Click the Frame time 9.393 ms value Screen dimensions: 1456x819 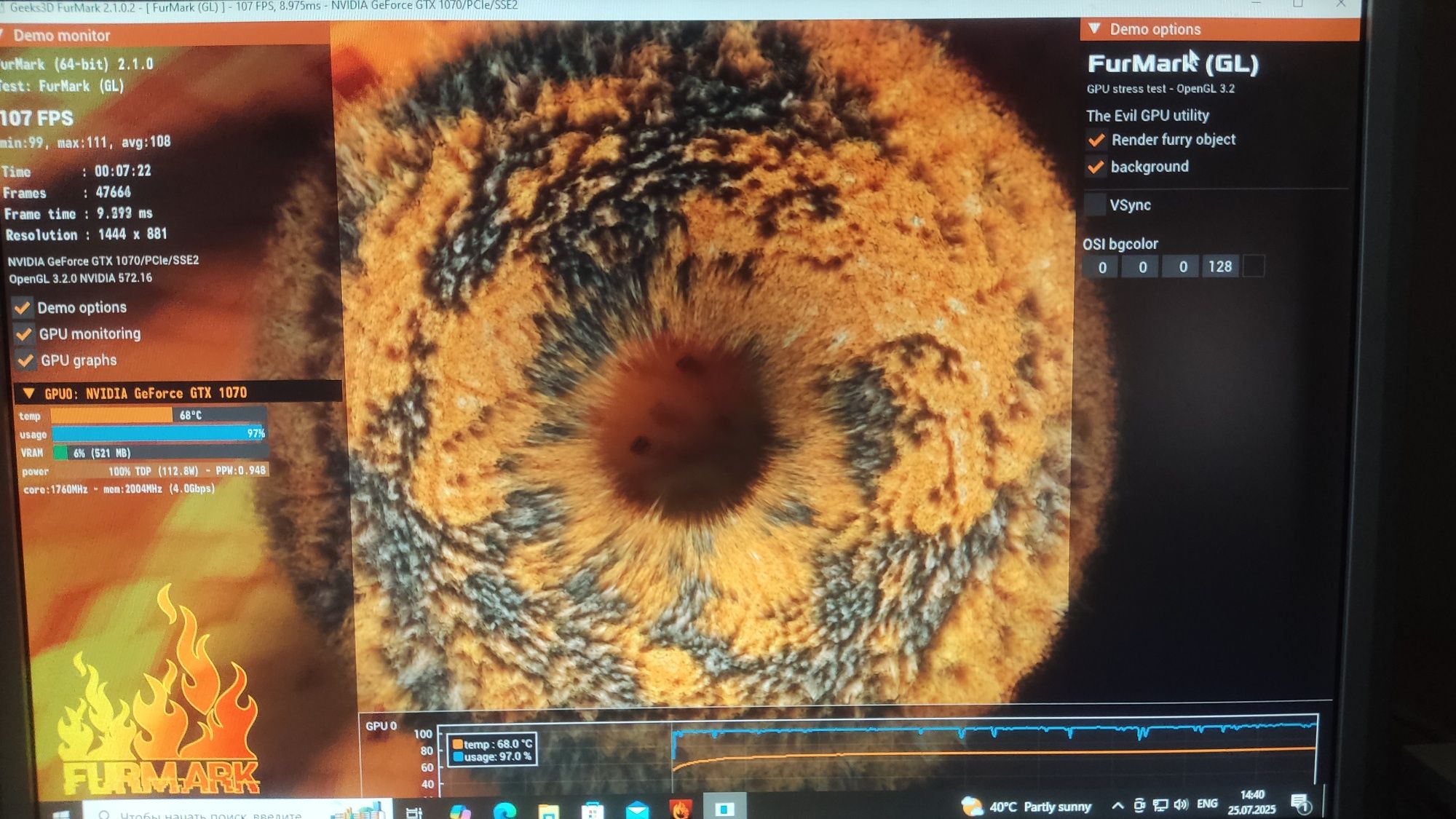click(124, 213)
